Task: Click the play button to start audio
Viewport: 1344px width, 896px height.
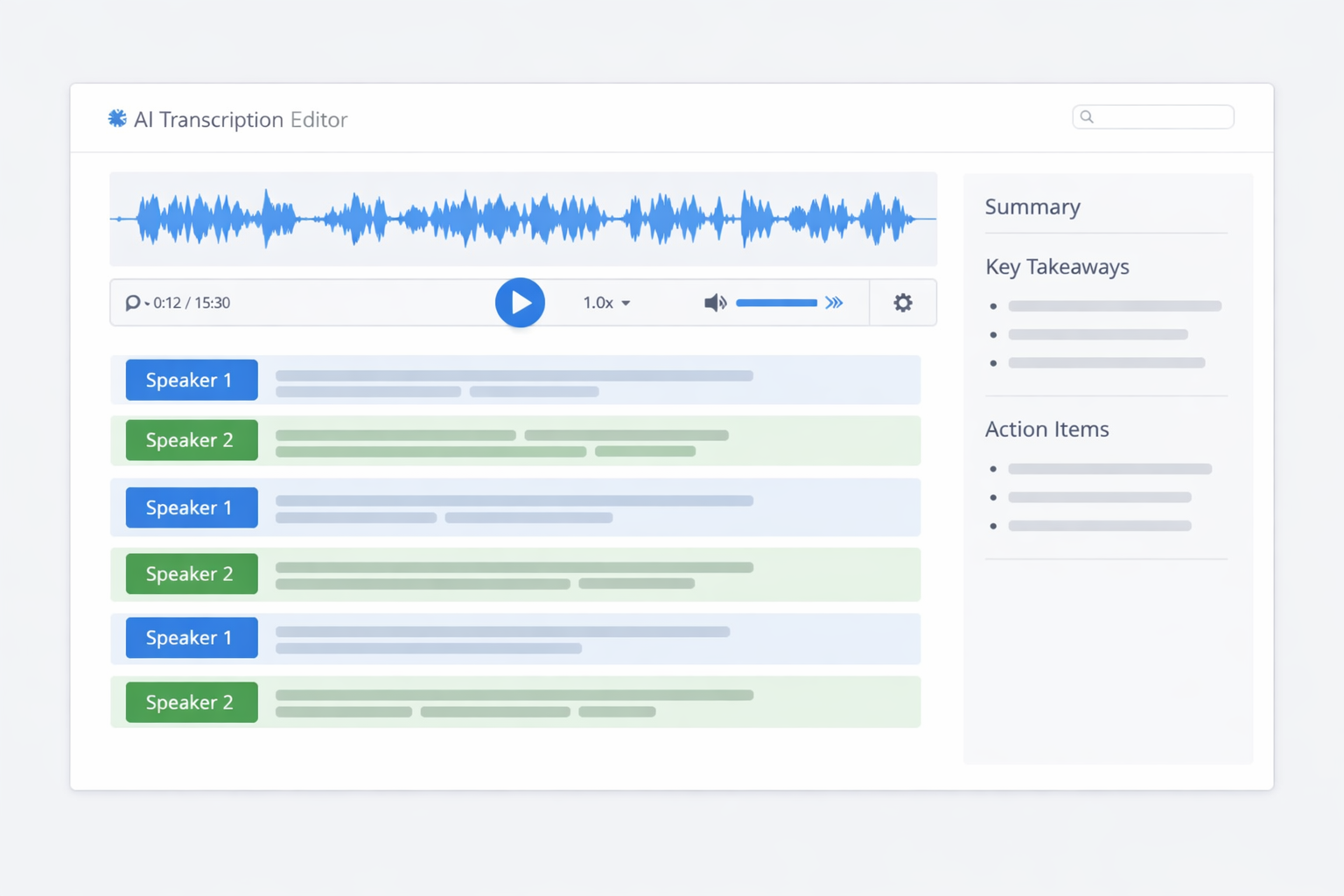Action: point(520,302)
